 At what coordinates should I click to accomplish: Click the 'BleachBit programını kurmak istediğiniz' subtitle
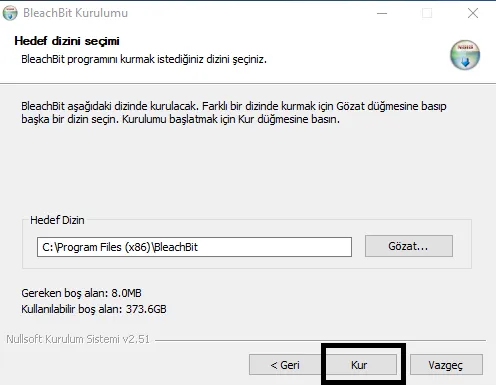point(144,59)
